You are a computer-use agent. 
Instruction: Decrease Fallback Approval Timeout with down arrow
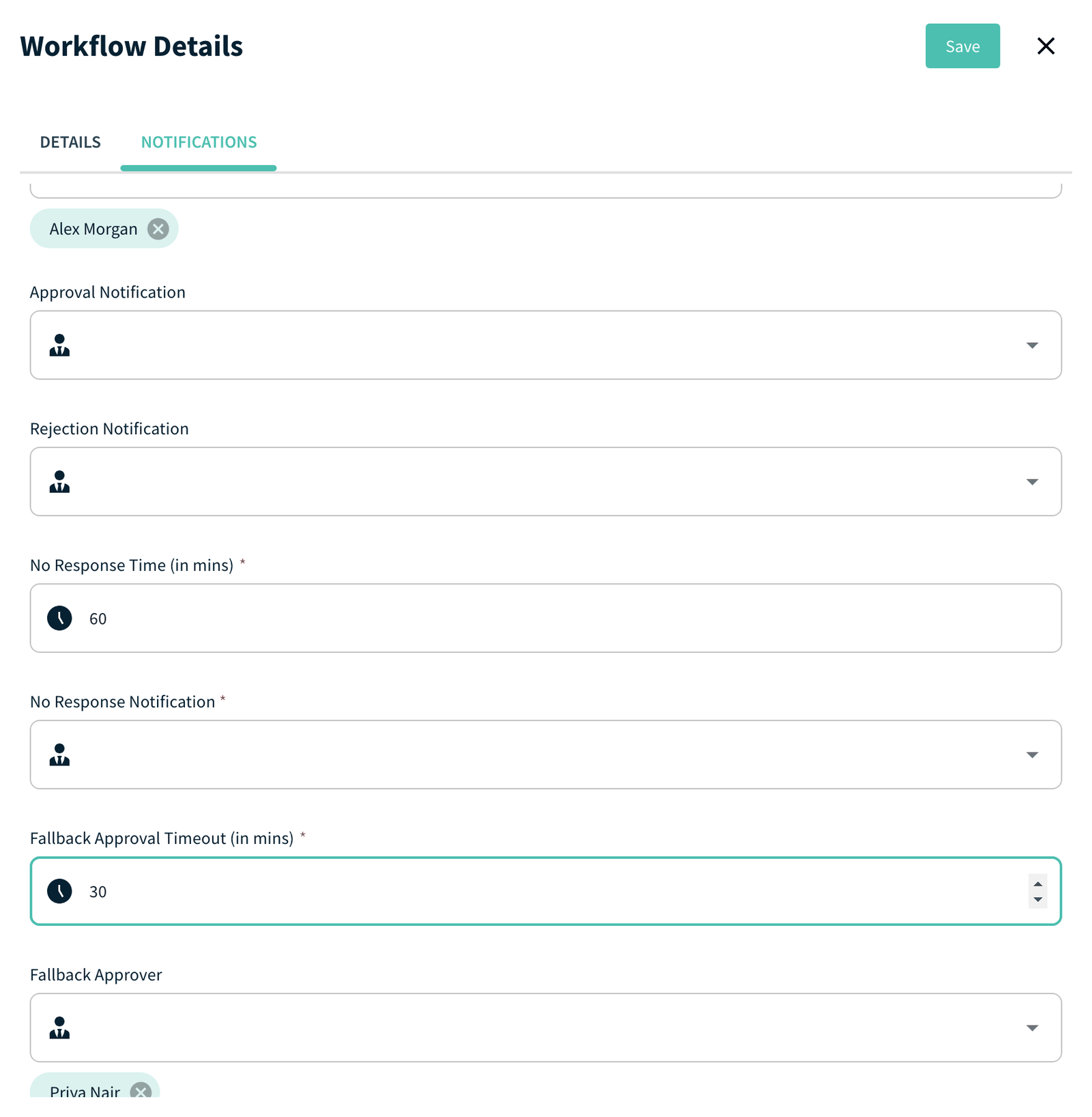tap(1037, 899)
